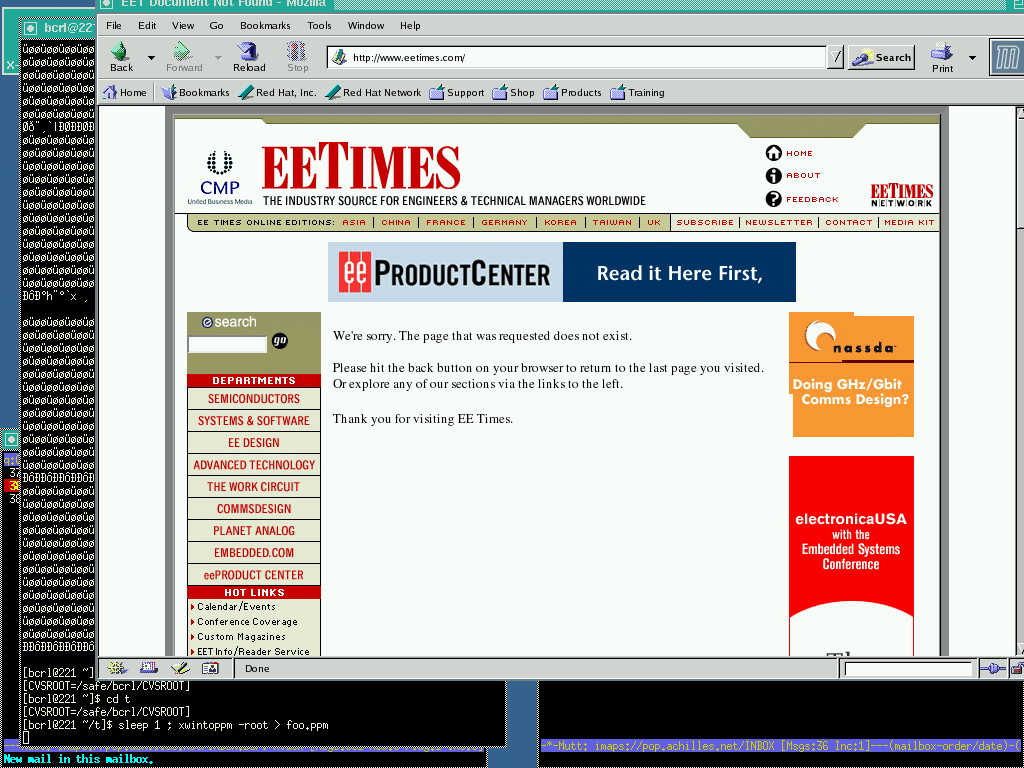Click the Conference Coverage hot link
Image resolution: width=1024 pixels, height=768 pixels.
pos(248,622)
